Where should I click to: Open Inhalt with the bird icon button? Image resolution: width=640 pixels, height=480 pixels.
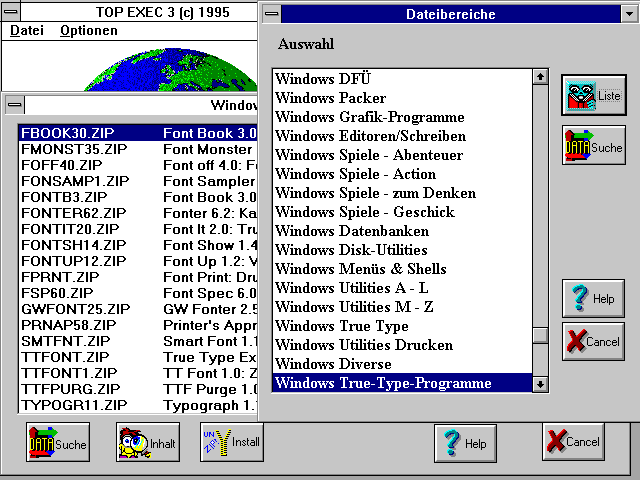point(147,443)
